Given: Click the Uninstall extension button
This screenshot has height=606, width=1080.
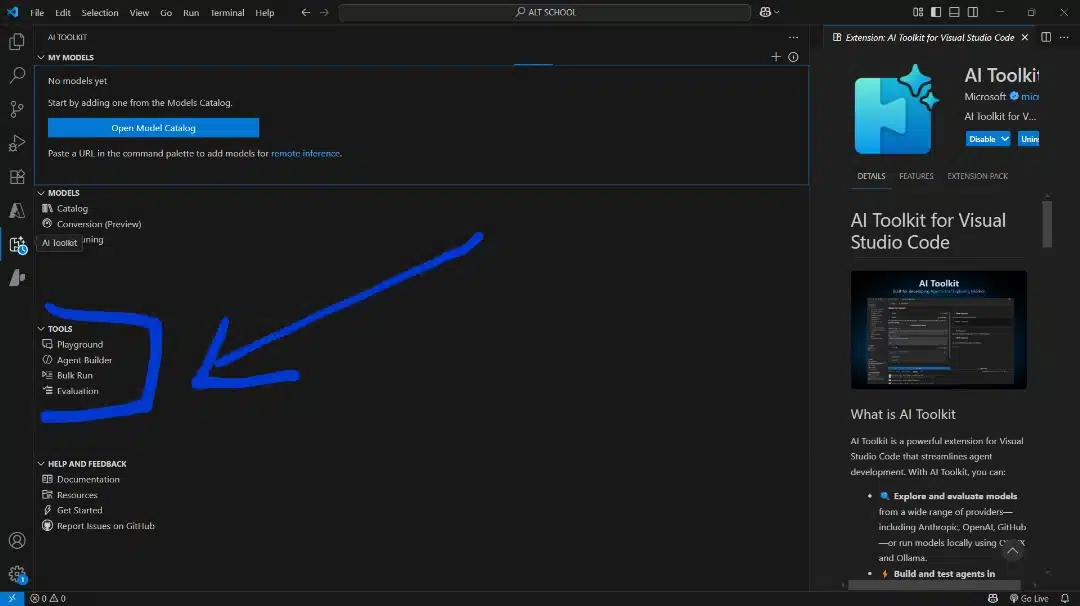Looking at the screenshot, I should coord(1029,139).
